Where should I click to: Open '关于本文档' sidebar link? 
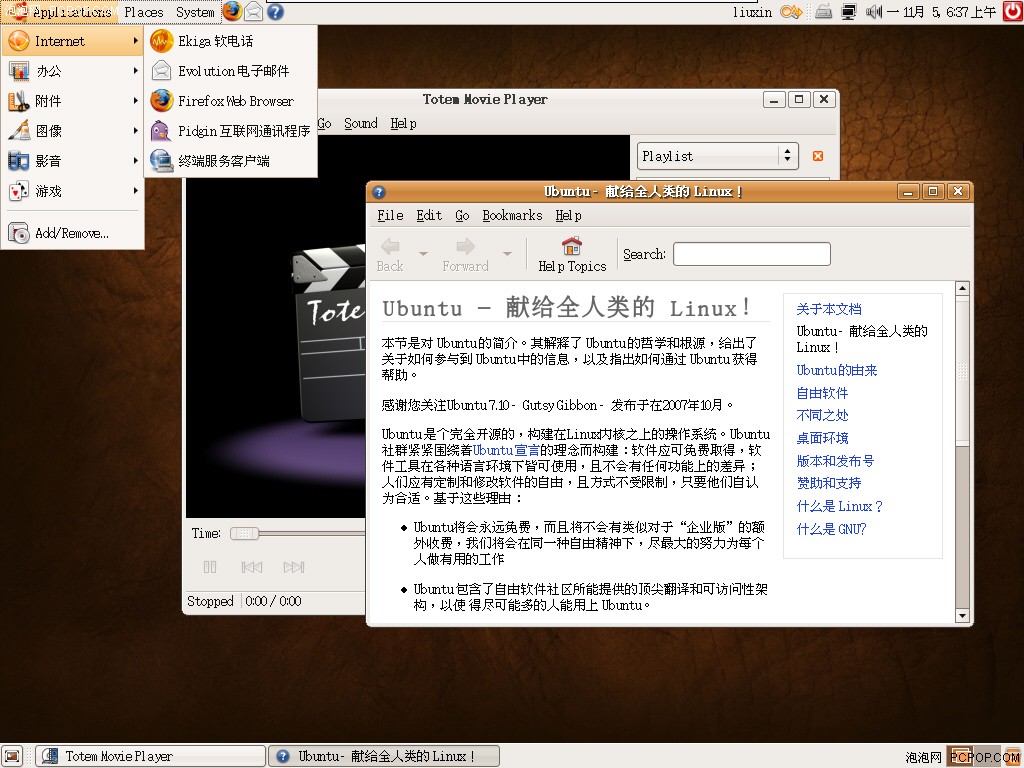pyautogui.click(x=829, y=309)
